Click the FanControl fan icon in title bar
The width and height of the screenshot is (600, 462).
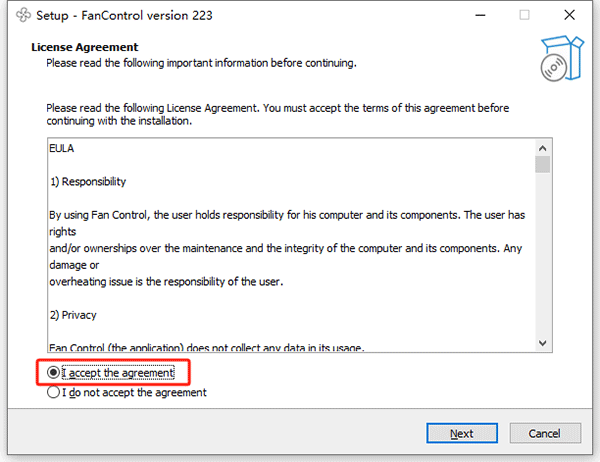(19, 16)
